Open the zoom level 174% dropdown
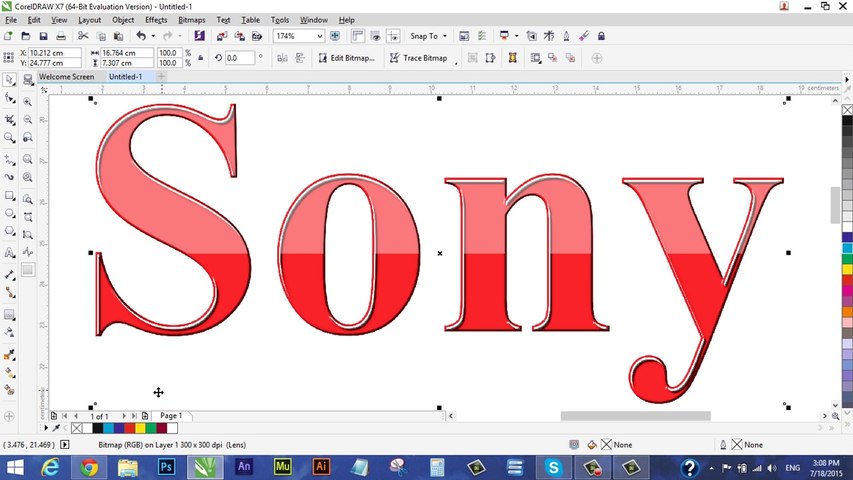Viewport: 853px width, 480px height. coord(320,36)
